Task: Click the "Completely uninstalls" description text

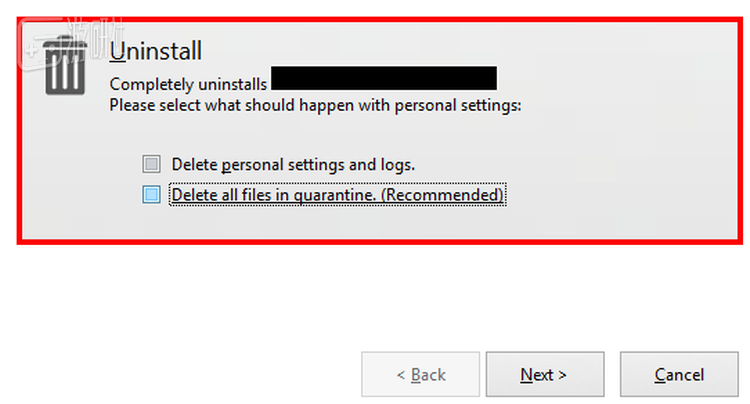Action: [x=187, y=85]
